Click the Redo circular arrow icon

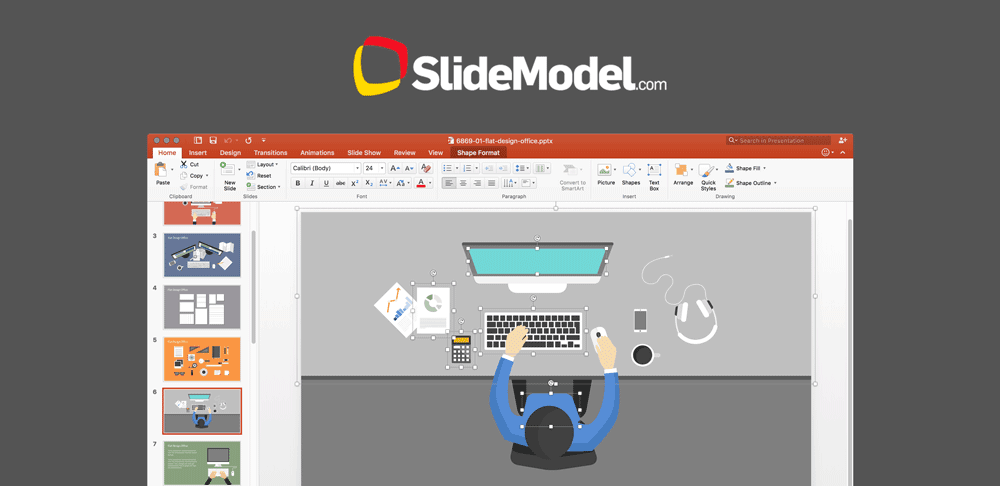[x=248, y=140]
